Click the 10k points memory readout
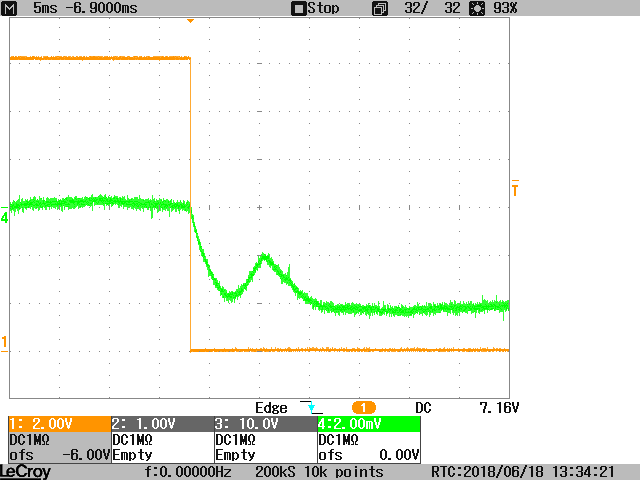Screen dimensions: 640x480 click(x=344, y=472)
